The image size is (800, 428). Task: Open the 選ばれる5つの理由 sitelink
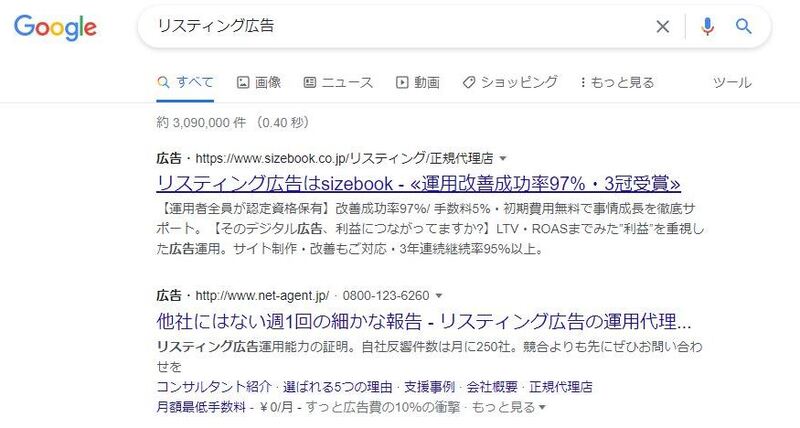[x=338, y=387]
